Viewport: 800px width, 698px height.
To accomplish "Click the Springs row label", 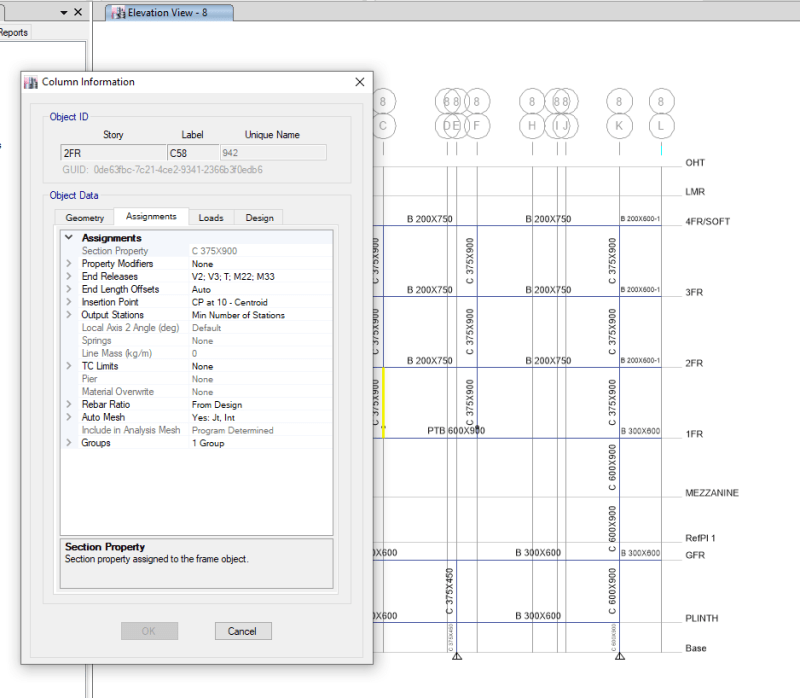I will coord(96,340).
